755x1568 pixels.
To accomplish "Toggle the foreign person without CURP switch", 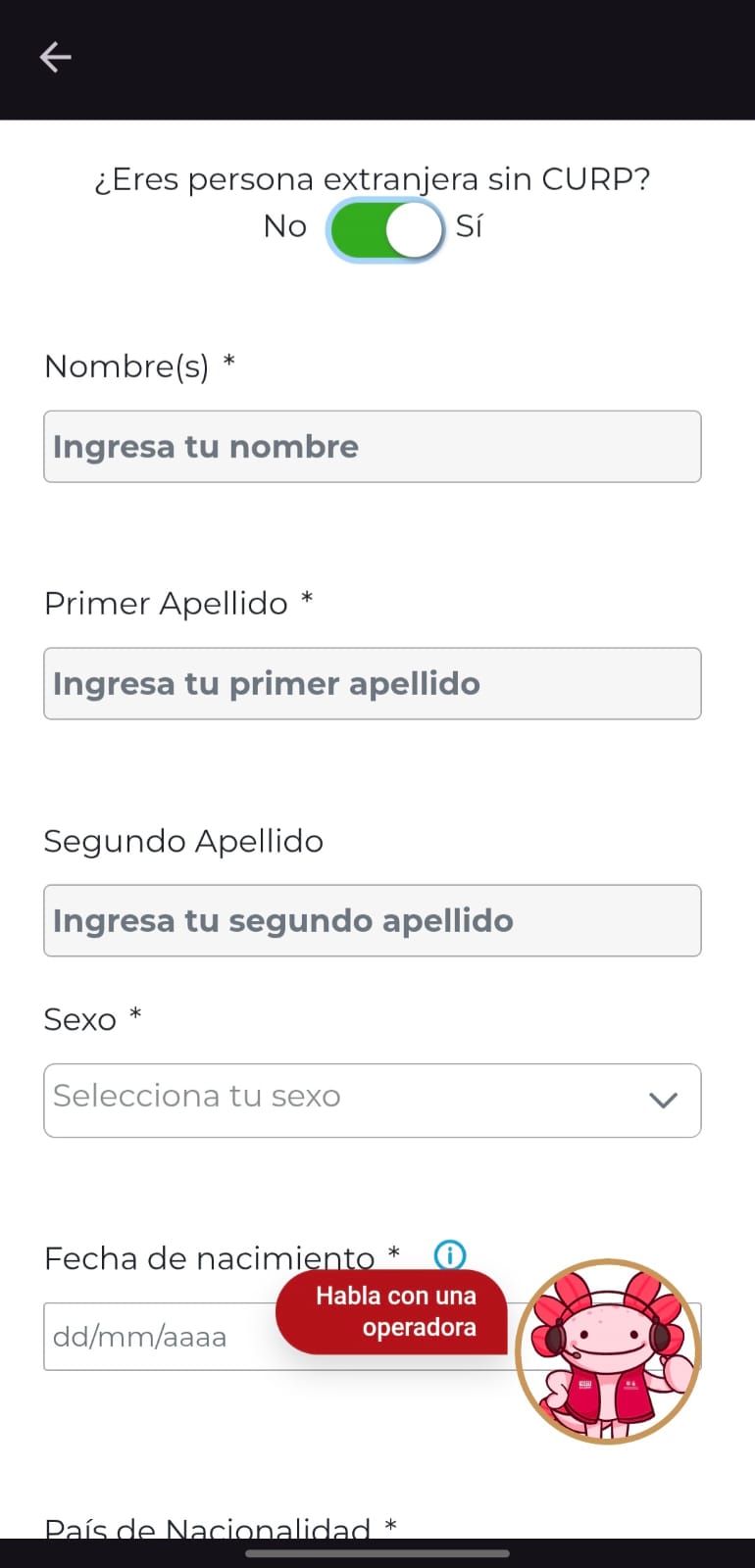I will tap(385, 230).
